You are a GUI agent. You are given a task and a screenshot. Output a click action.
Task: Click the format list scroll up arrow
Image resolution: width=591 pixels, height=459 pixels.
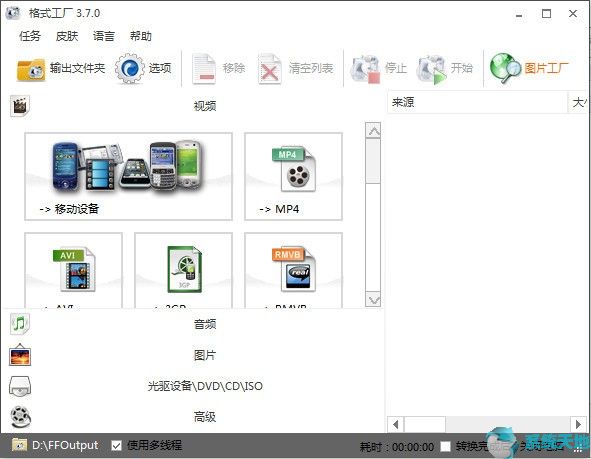coord(374,131)
